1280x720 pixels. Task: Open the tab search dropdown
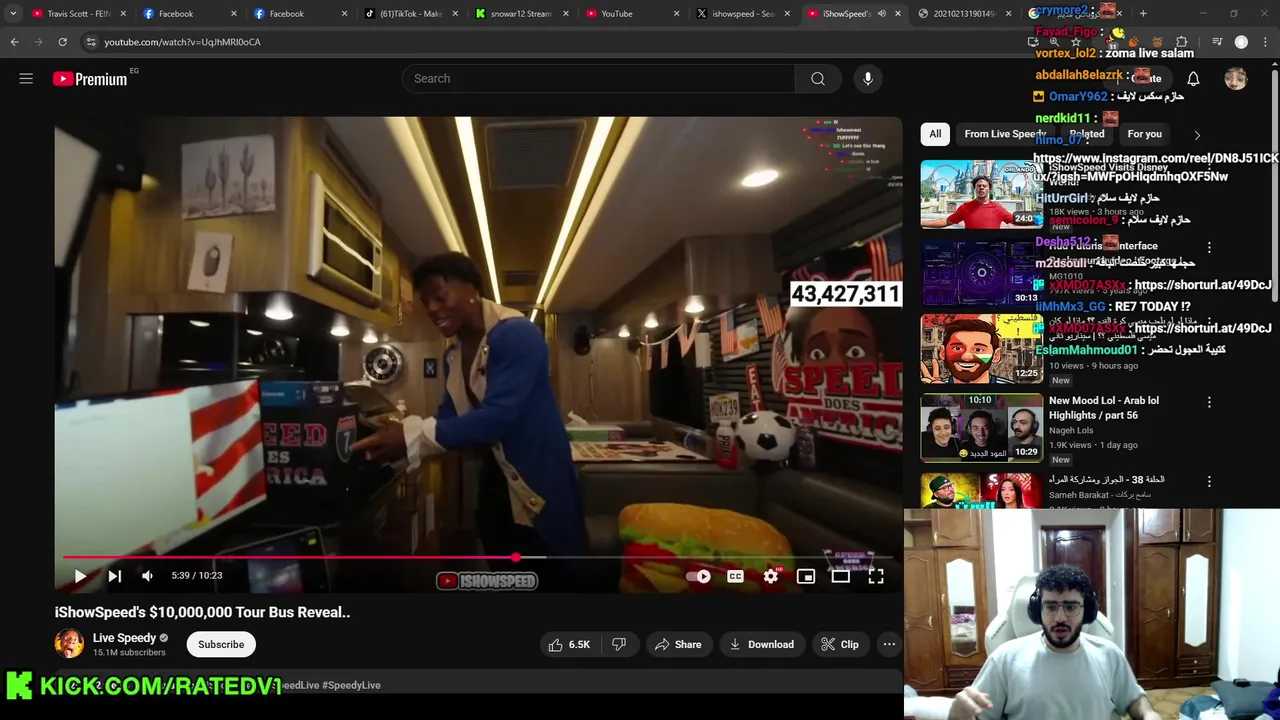coord(12,14)
